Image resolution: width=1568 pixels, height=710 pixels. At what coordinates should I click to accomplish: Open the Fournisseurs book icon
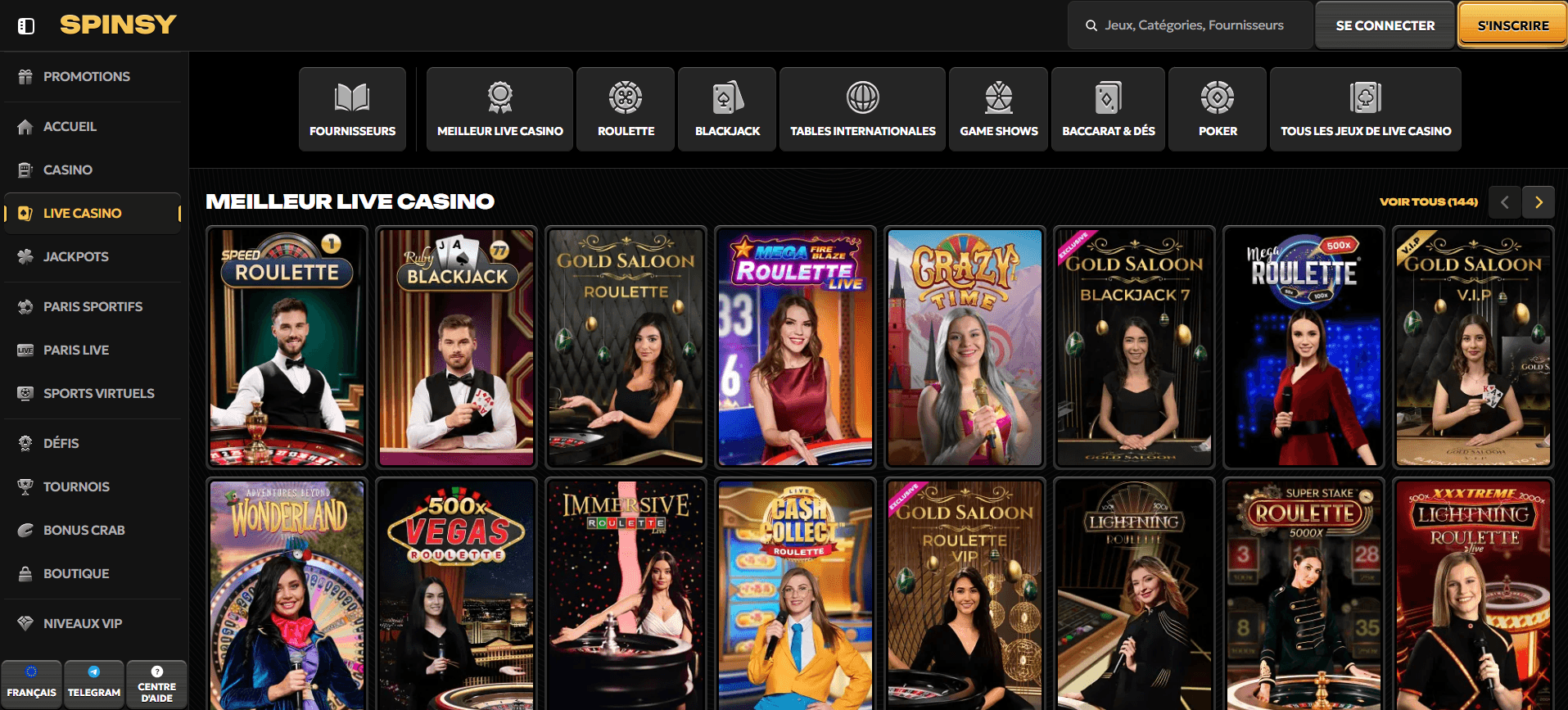click(352, 98)
